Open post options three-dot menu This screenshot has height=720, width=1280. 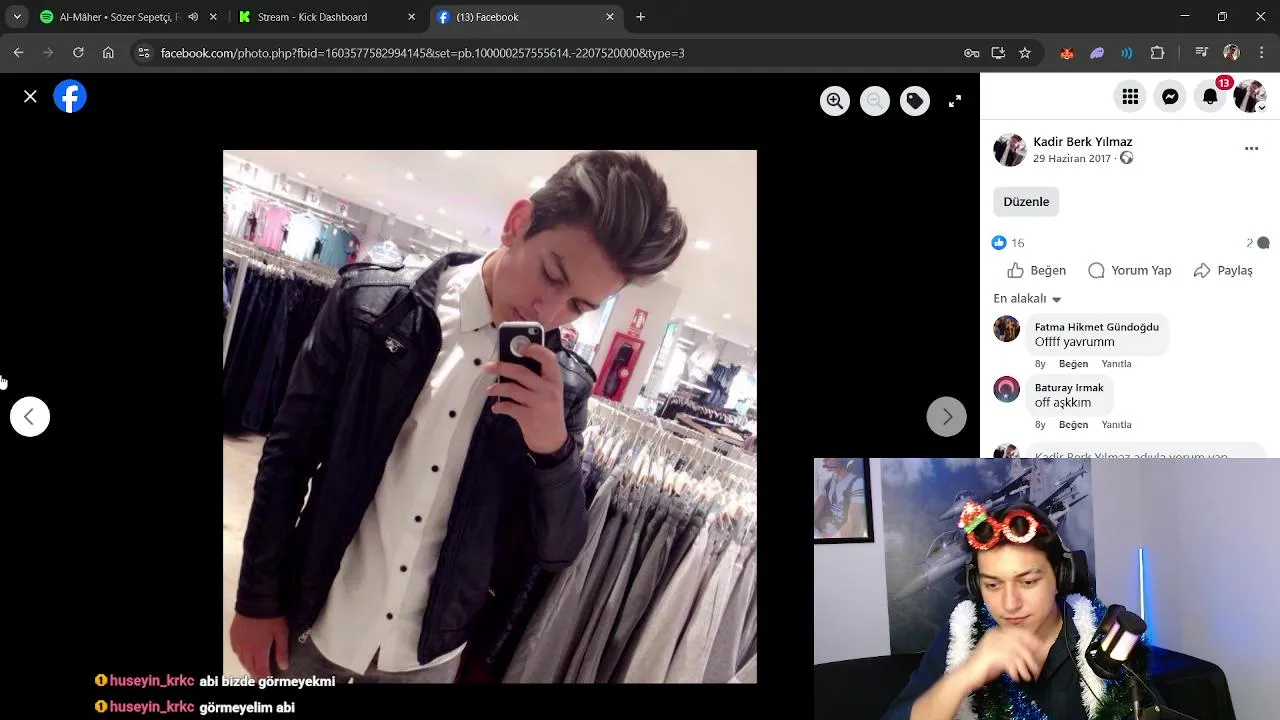(x=1251, y=149)
